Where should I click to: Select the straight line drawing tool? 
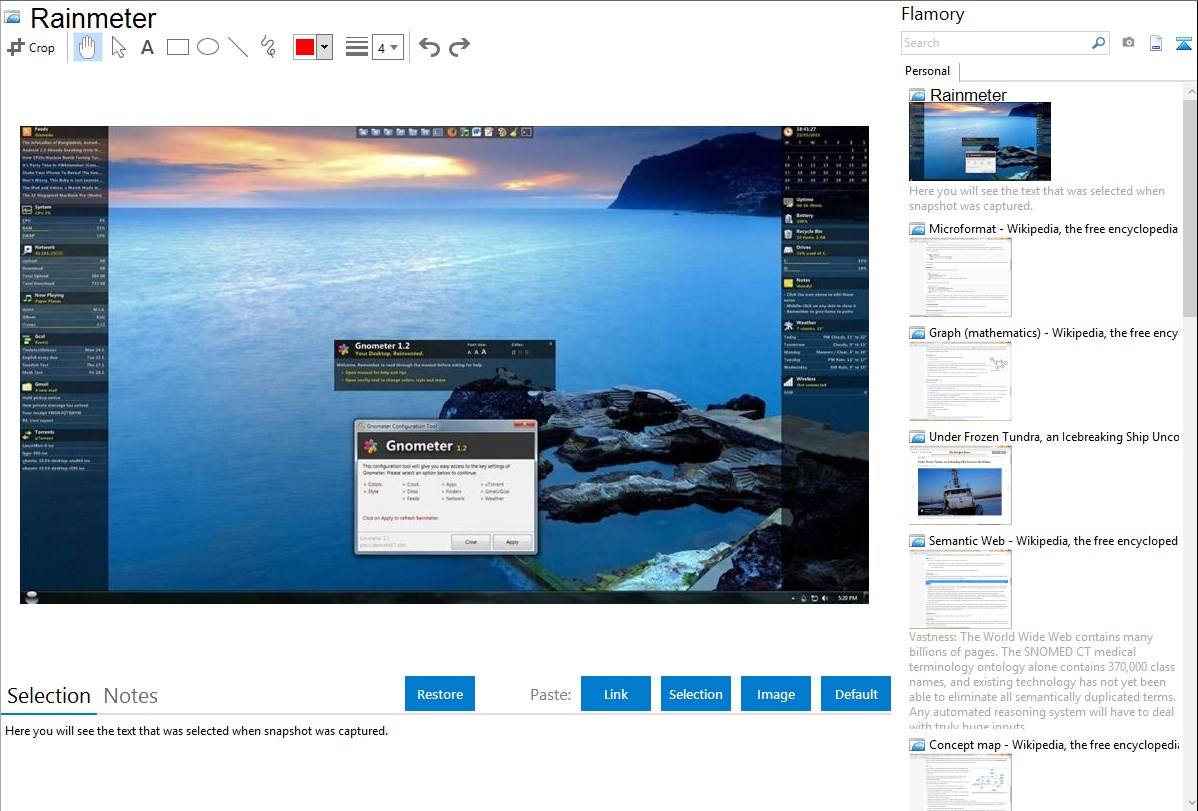pyautogui.click(x=238, y=47)
